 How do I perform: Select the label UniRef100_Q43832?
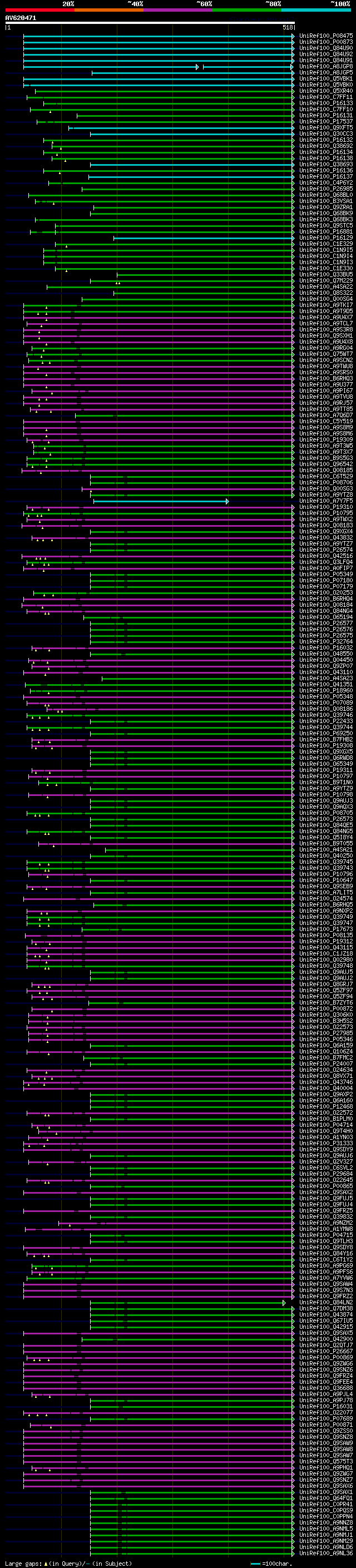pyautogui.click(x=326, y=537)
